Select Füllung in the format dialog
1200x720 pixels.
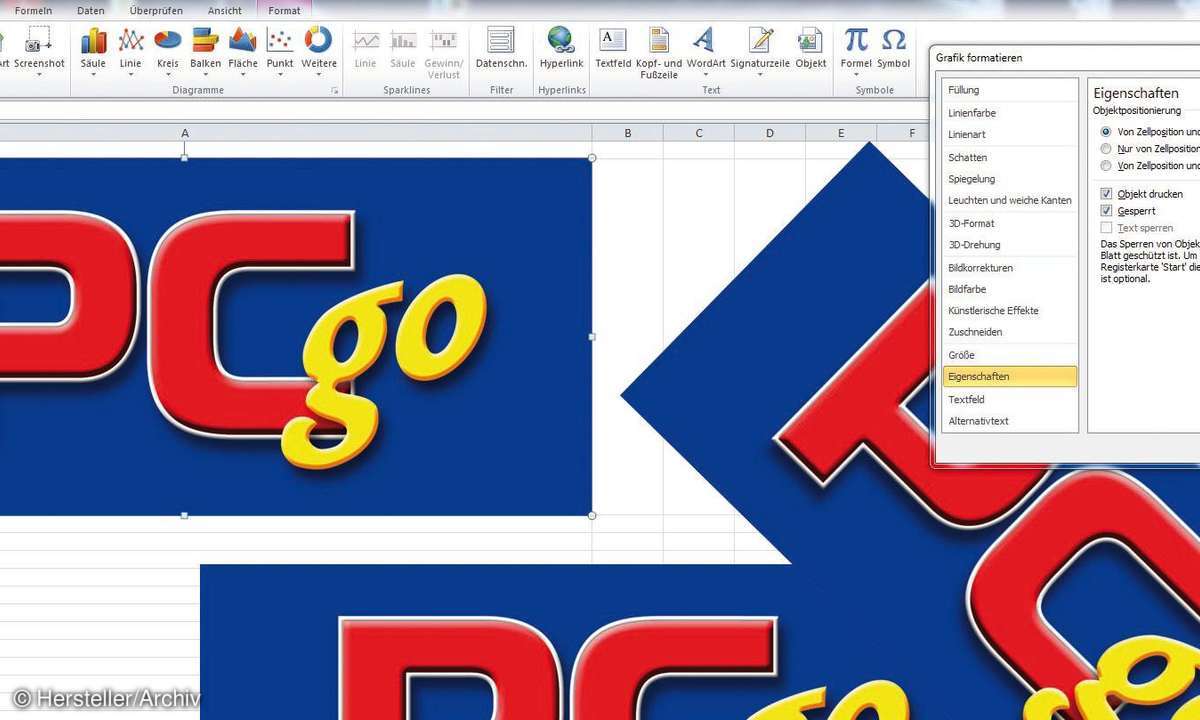(964, 90)
